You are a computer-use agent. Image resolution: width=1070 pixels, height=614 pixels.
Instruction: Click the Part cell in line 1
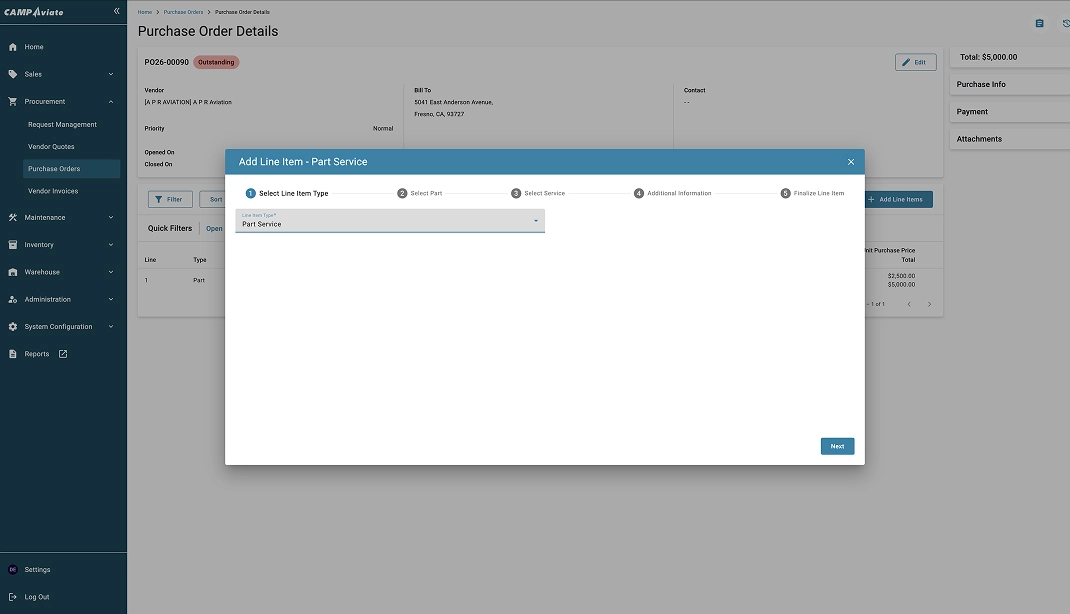tap(199, 280)
